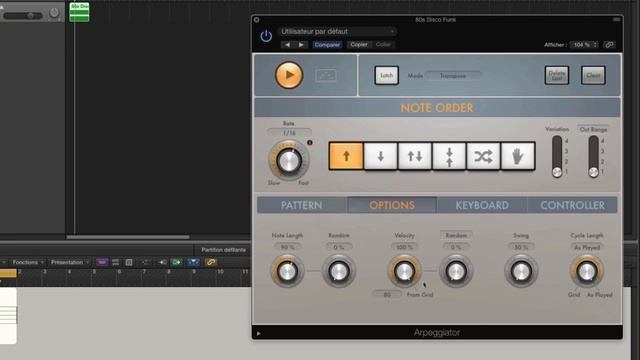Click the MIDI In arrow icon in piano roll toolbar
The height and width of the screenshot is (360, 640).
pos(162,262)
